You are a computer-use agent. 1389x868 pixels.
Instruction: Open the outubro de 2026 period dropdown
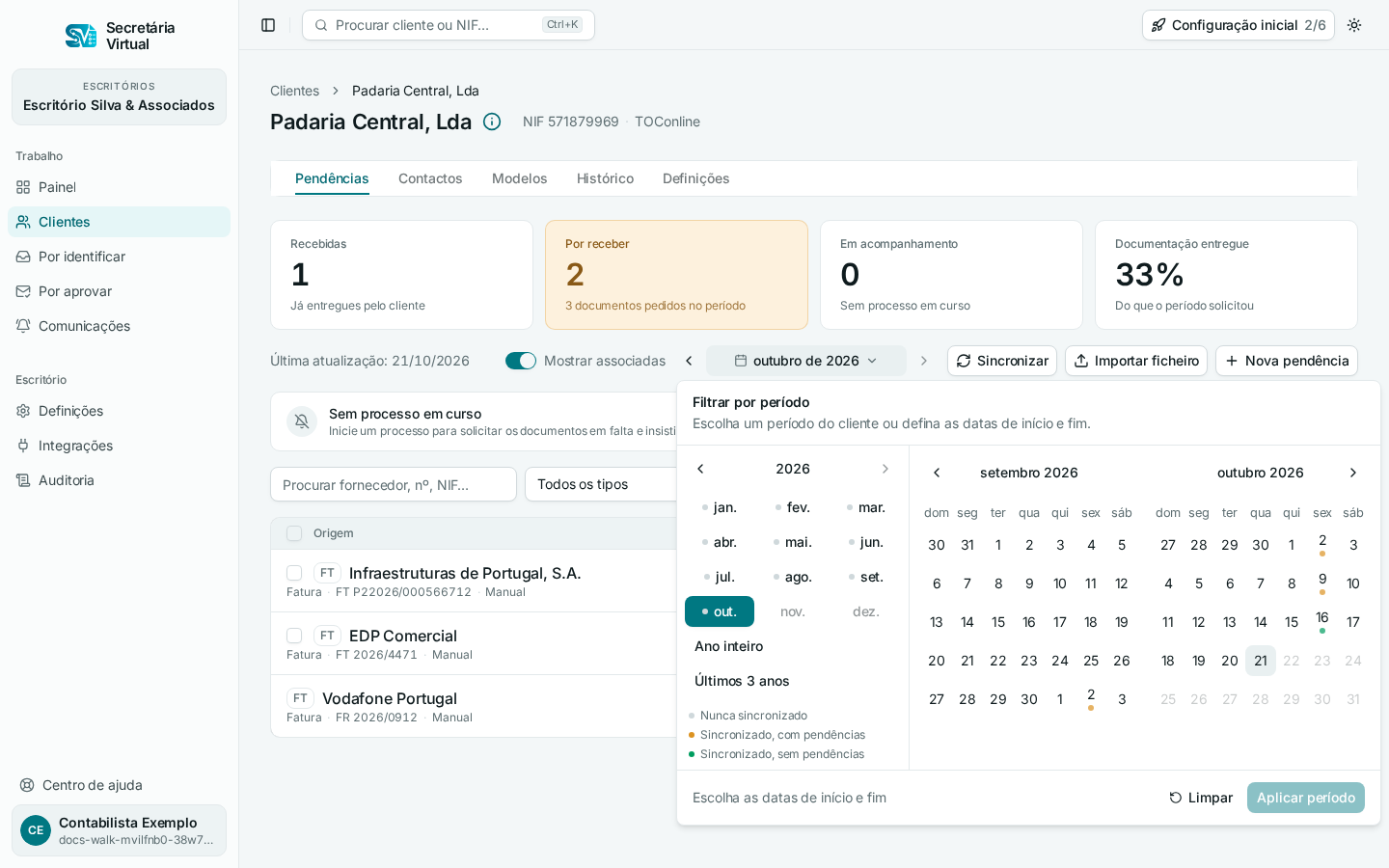806,361
